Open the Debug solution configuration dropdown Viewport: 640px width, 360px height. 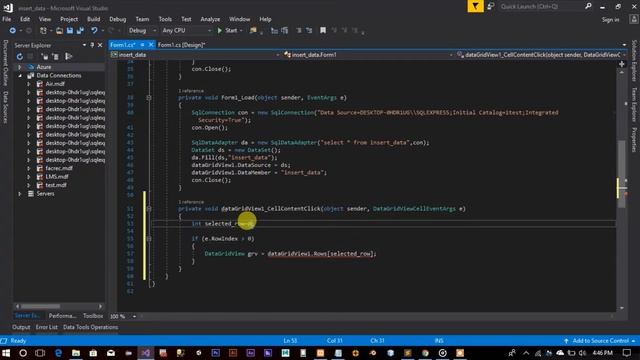142,31
